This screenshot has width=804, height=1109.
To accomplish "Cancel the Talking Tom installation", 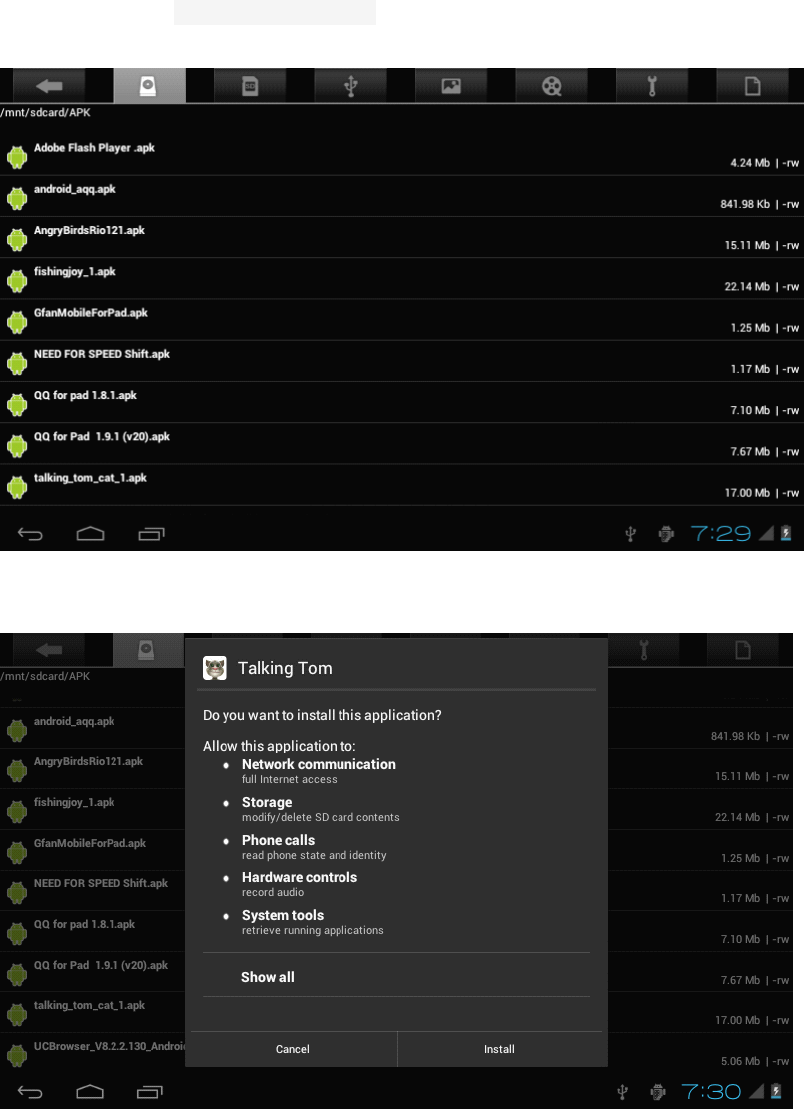I will point(293,1049).
